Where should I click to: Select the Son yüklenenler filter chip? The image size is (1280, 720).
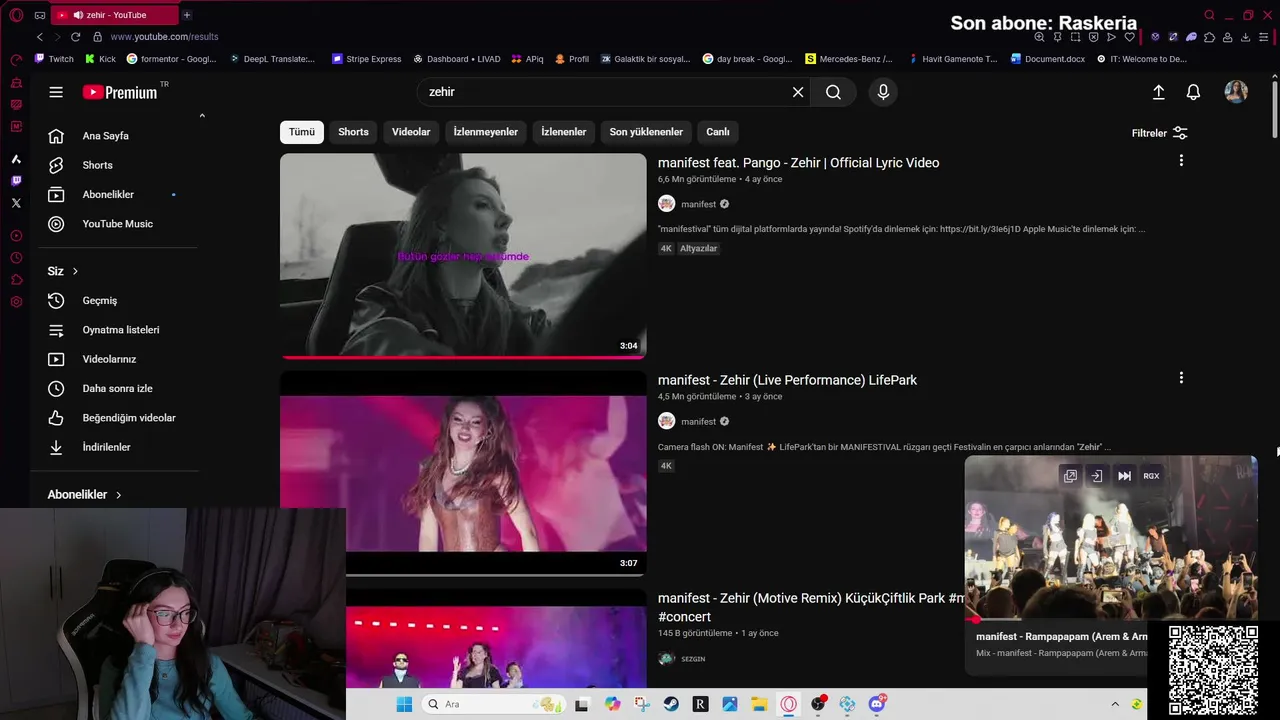click(x=646, y=132)
